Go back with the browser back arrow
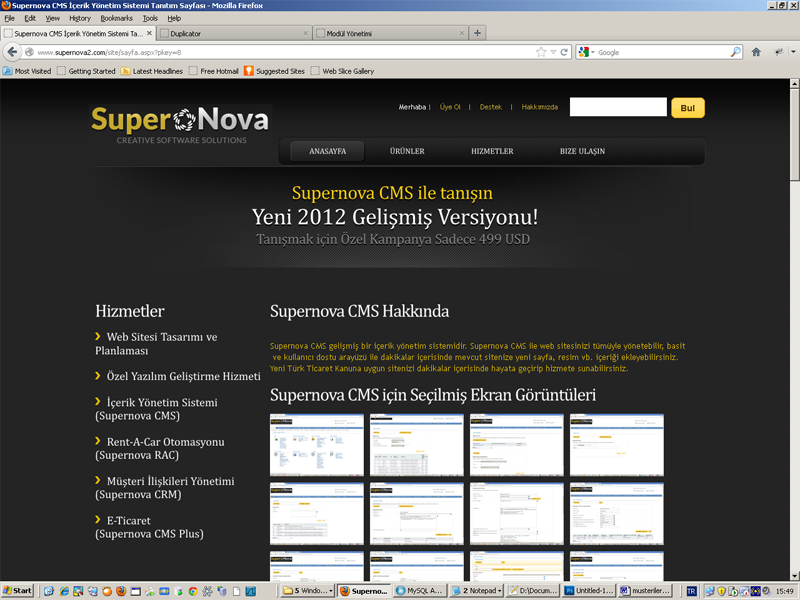Viewport: 800px width, 600px height. pyautogui.click(x=12, y=52)
